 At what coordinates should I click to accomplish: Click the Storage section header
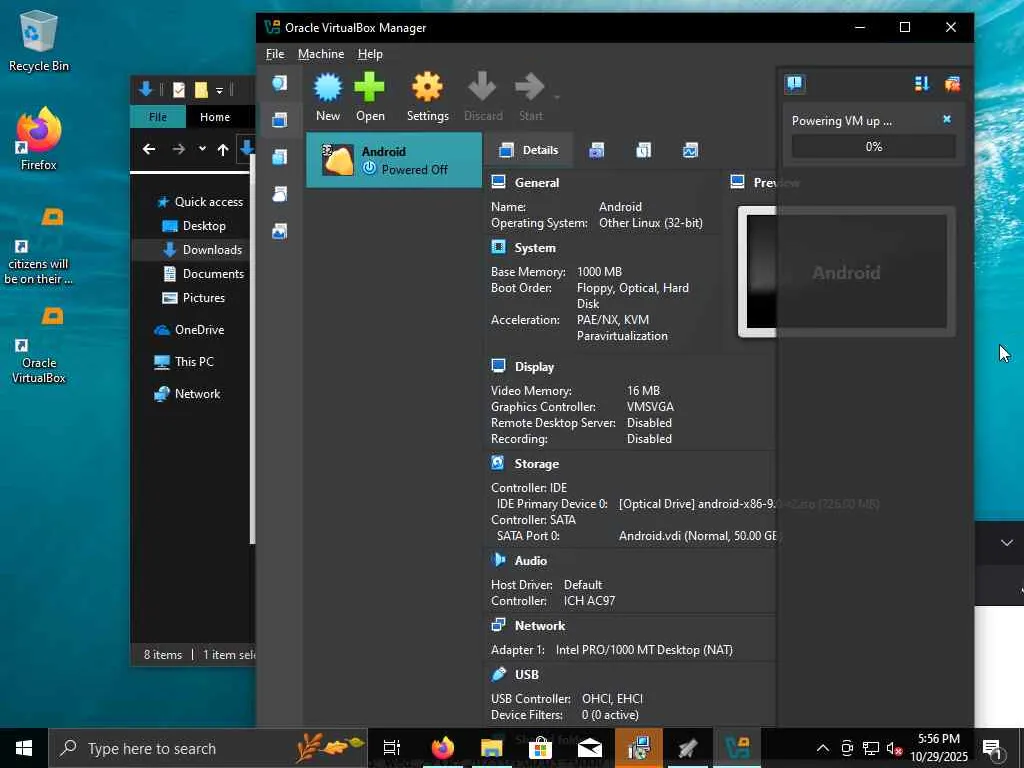[x=536, y=464]
